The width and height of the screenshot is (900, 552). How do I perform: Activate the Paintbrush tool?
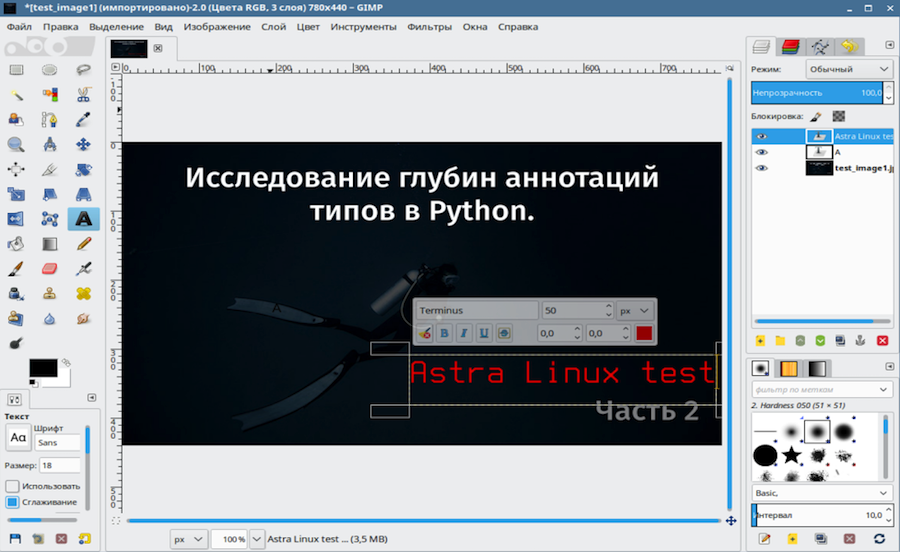[16, 269]
